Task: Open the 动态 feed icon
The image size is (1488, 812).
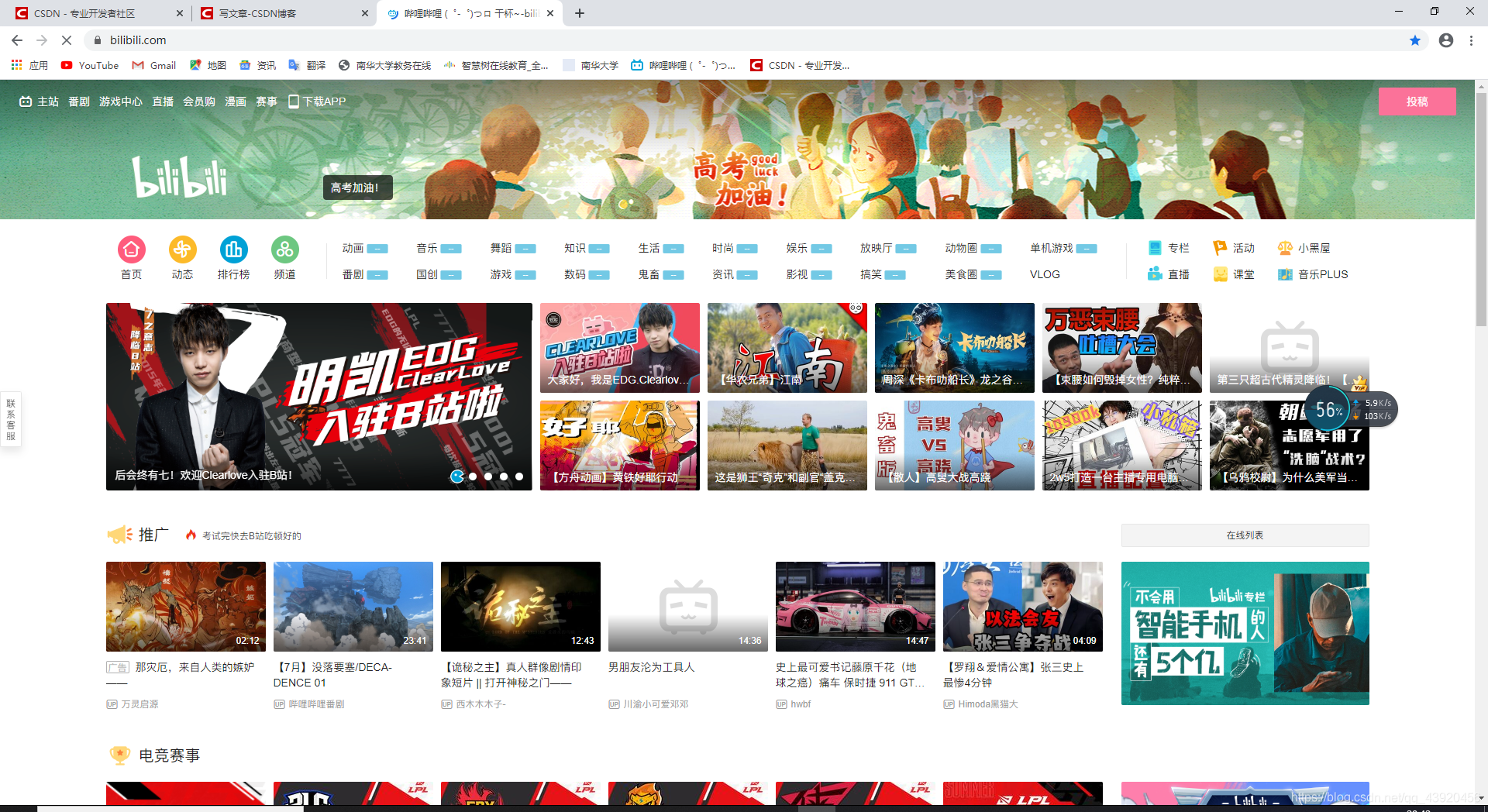Action: coord(182,249)
